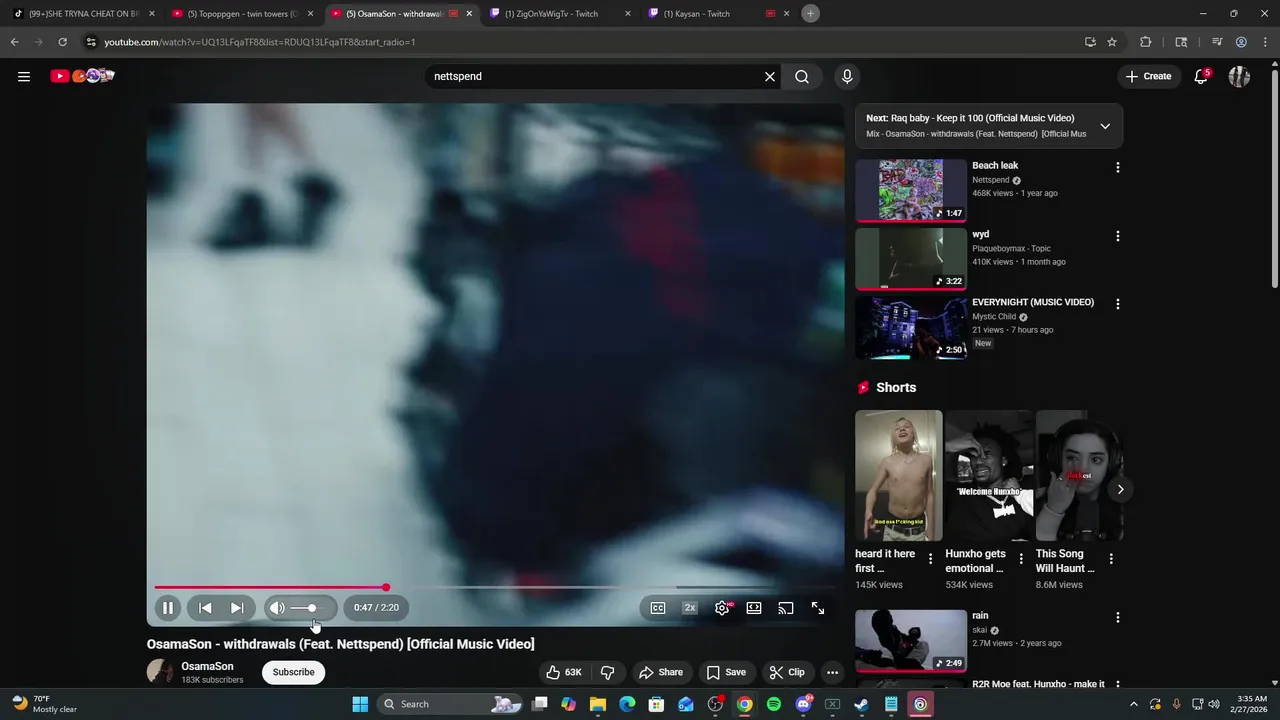Open the Chrome extensions puzzle icon
The height and width of the screenshot is (720, 1280).
1146,42
